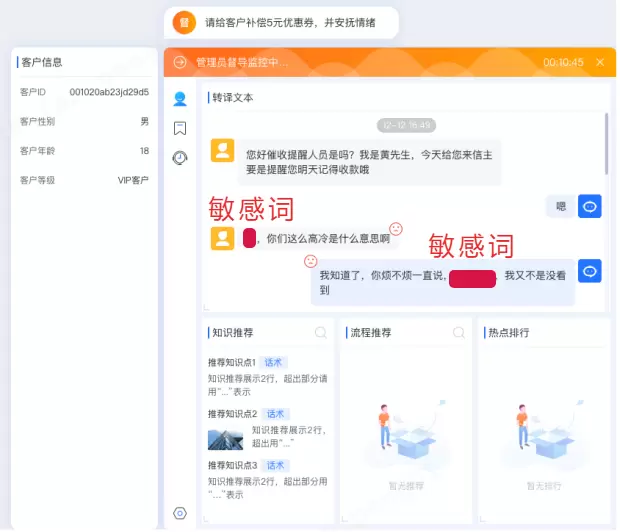Open the customer profile sidebar icon
This screenshot has height=532, width=620.
pos(180,98)
